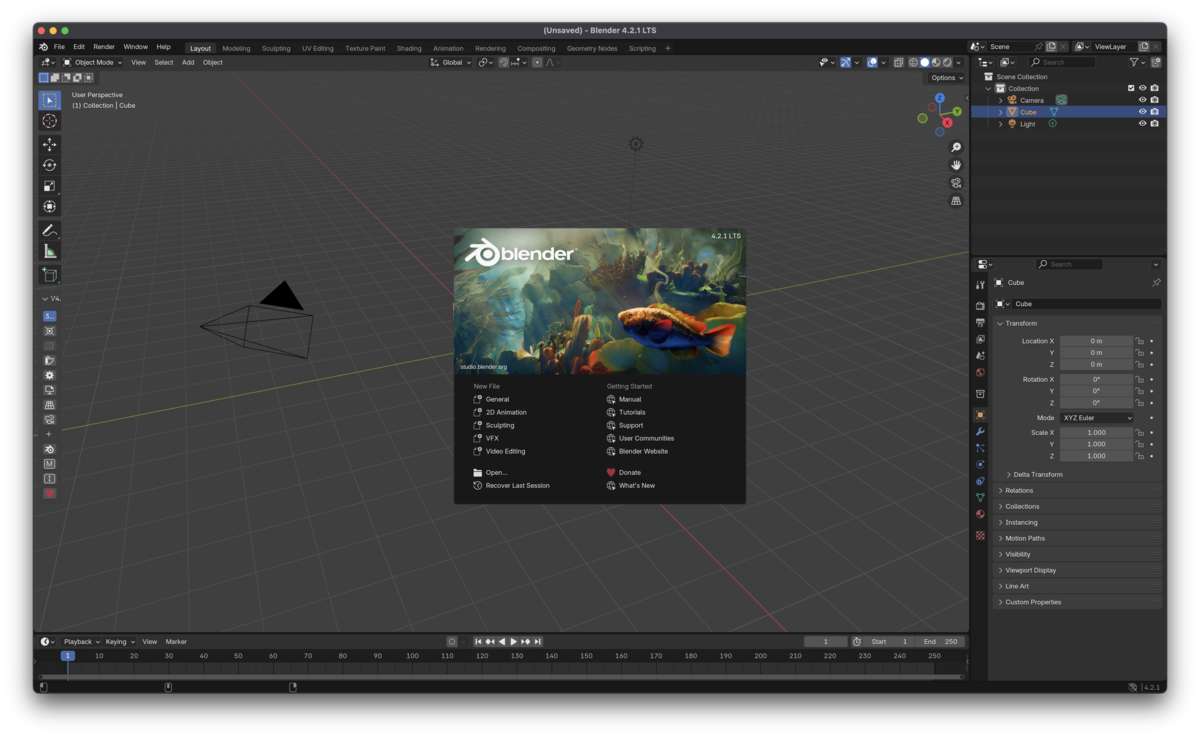The width and height of the screenshot is (1200, 737).
Task: Open the viewport Options dropdown
Action: pos(946,78)
